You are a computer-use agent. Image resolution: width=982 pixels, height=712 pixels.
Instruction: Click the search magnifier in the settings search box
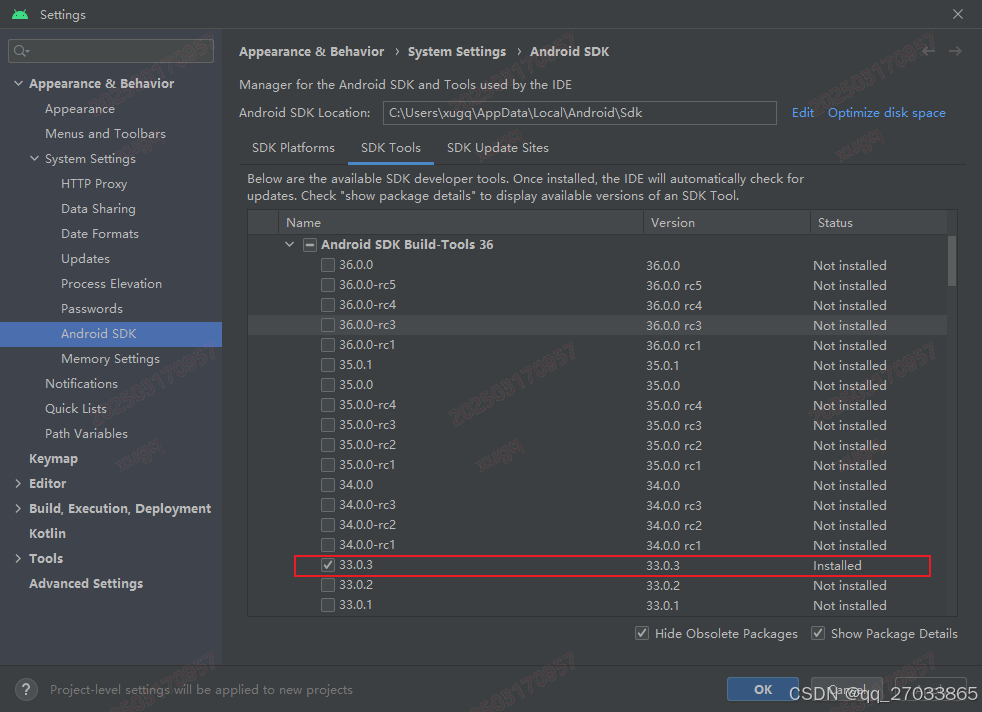click(x=22, y=49)
